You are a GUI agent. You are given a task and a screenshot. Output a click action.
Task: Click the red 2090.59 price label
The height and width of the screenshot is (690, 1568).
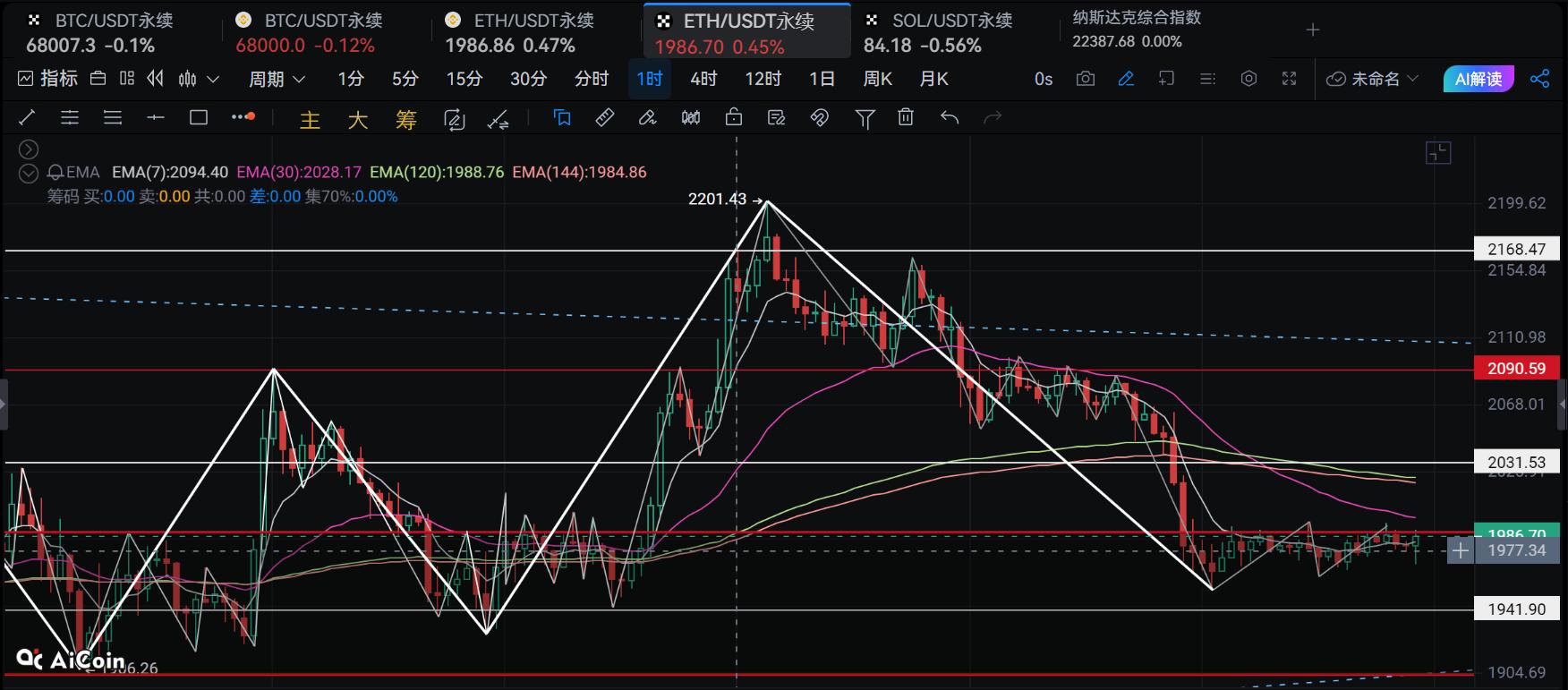click(1516, 368)
